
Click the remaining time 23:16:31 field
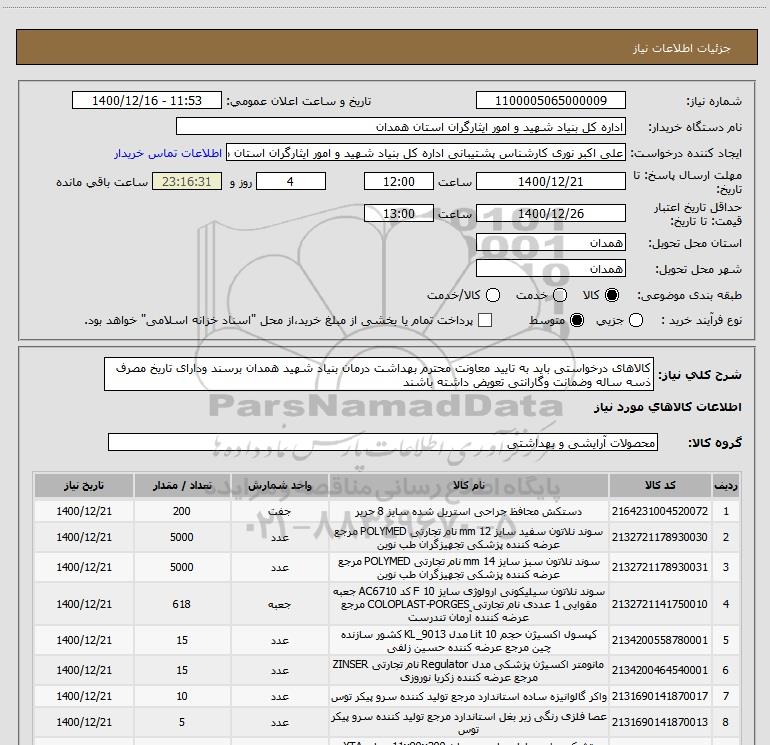point(187,181)
